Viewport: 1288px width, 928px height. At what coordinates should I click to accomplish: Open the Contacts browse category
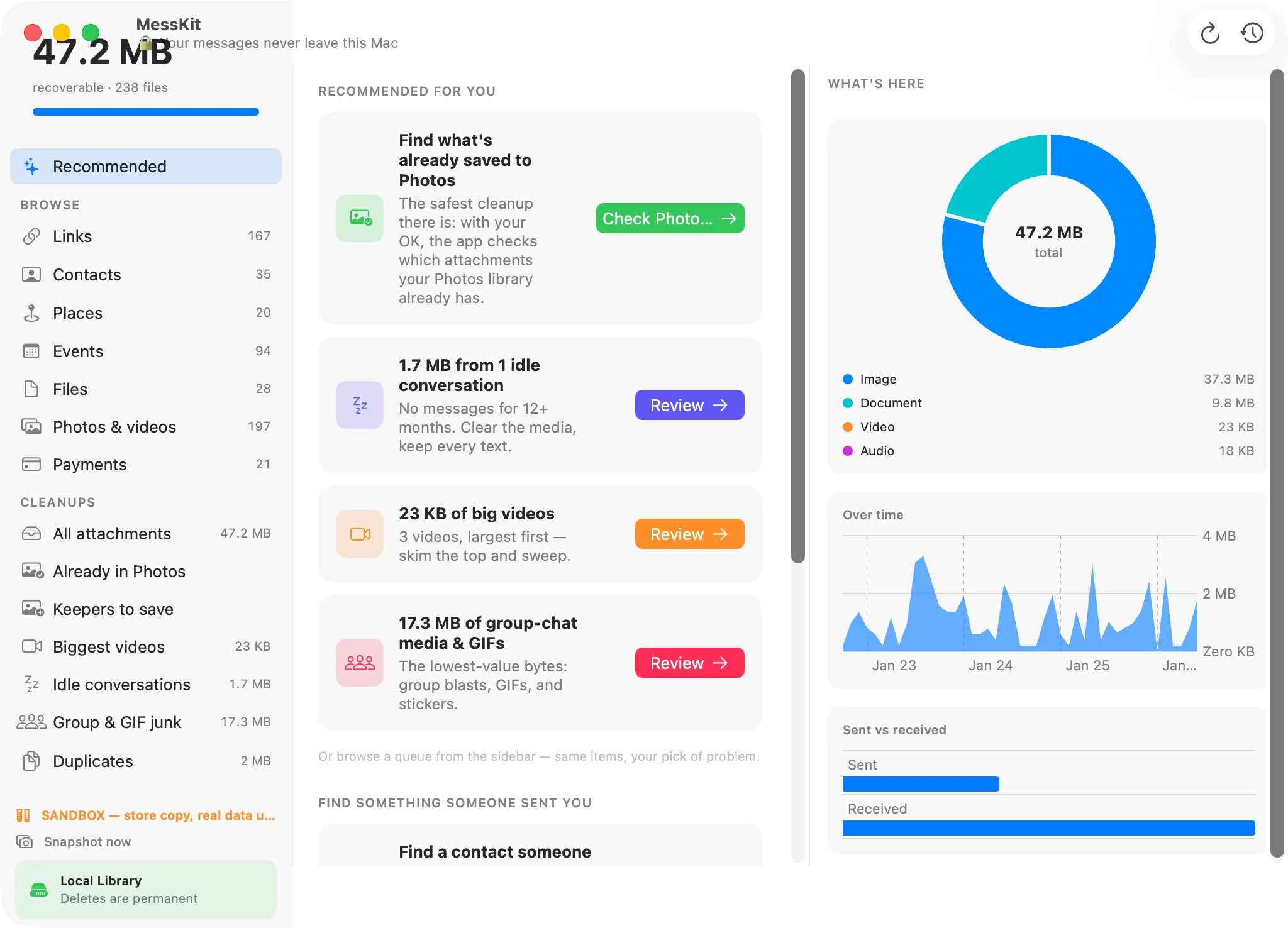click(x=146, y=275)
